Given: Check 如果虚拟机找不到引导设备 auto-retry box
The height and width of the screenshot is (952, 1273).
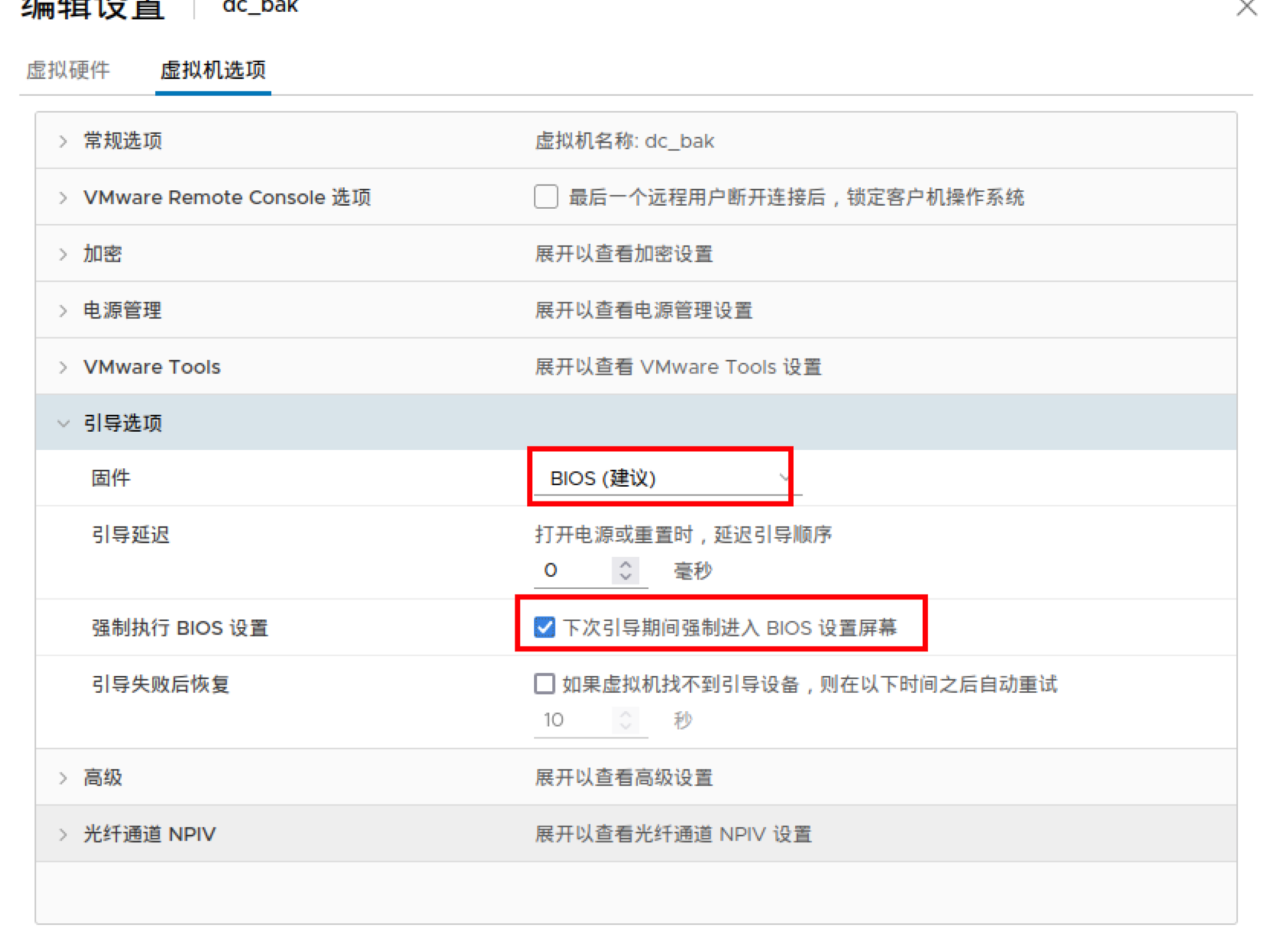Looking at the screenshot, I should [544, 683].
